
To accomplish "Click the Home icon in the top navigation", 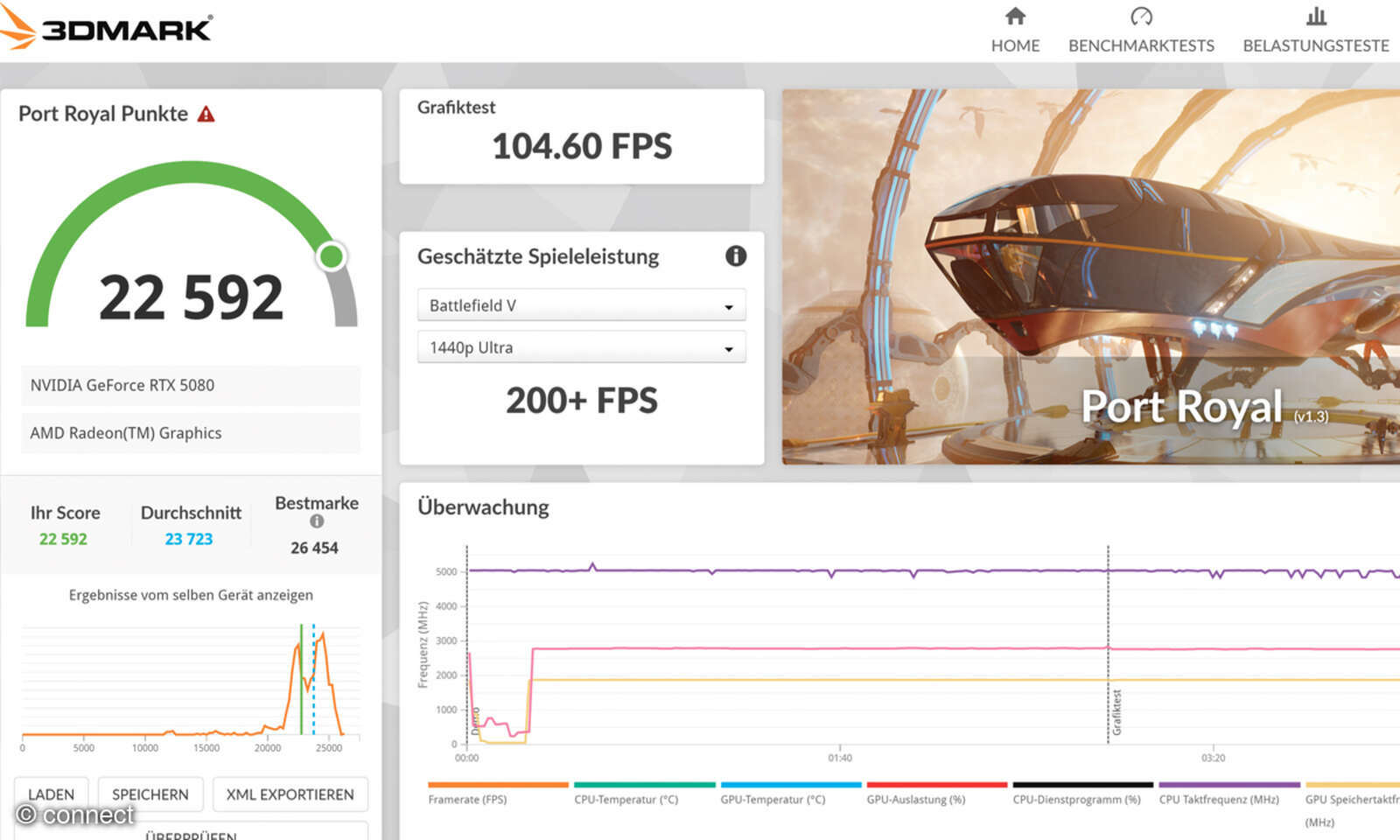I will point(1015,16).
